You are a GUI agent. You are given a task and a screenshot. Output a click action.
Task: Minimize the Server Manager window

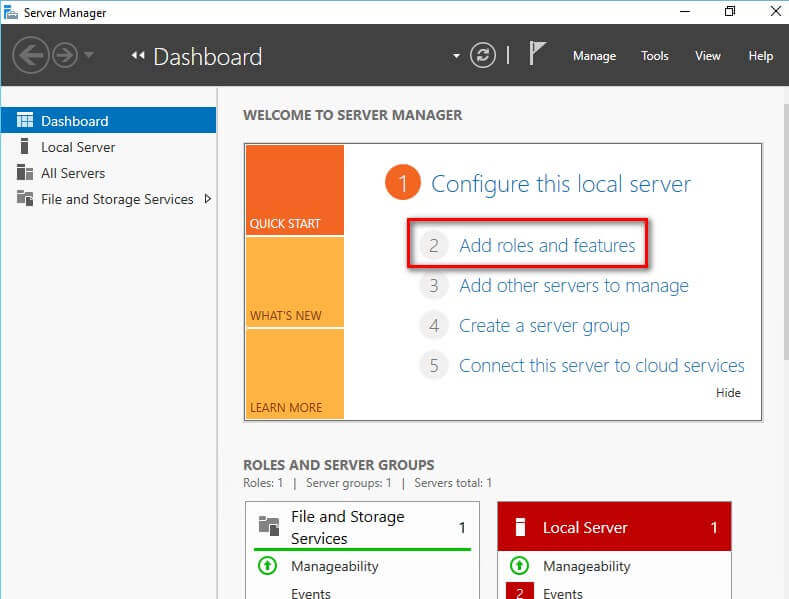click(684, 12)
